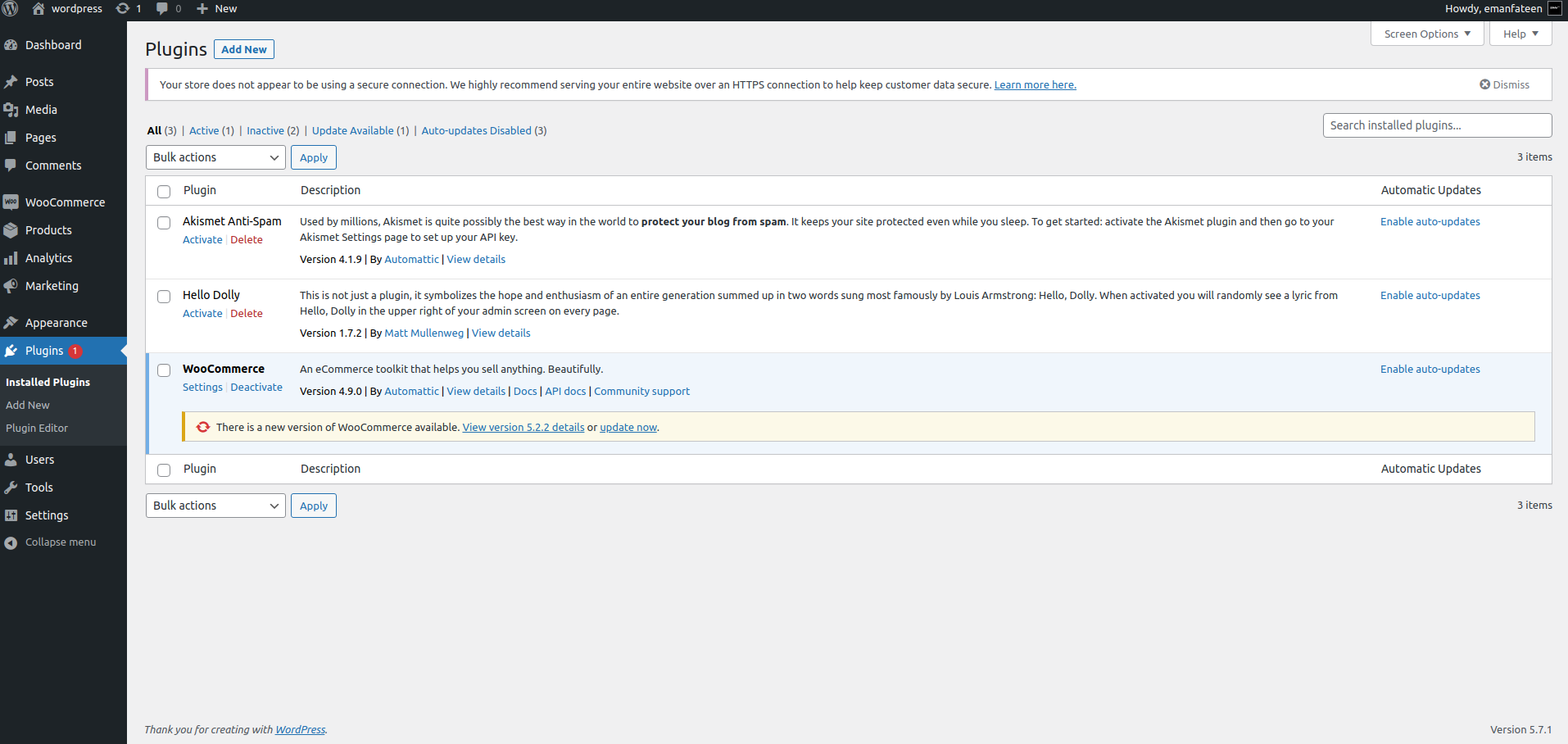
Task: Click the user avatar next to Howdy, emanfateen
Action: [x=1554, y=9]
